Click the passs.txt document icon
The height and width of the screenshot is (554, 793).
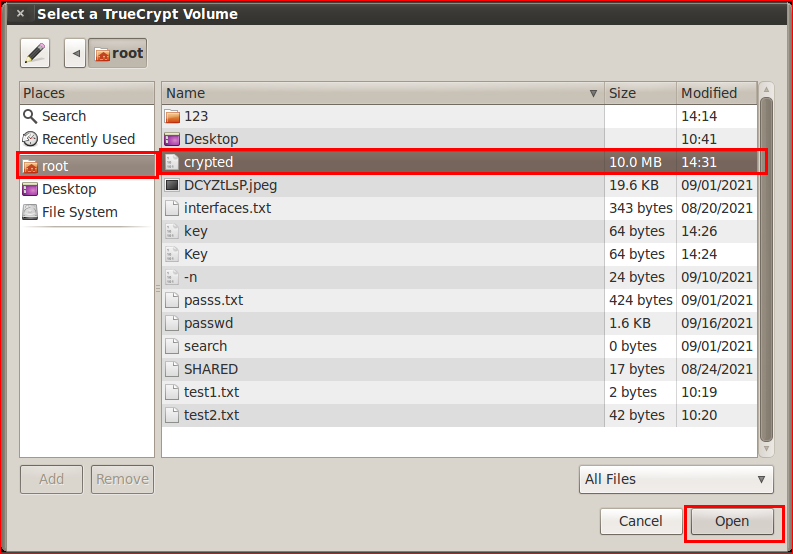172,300
